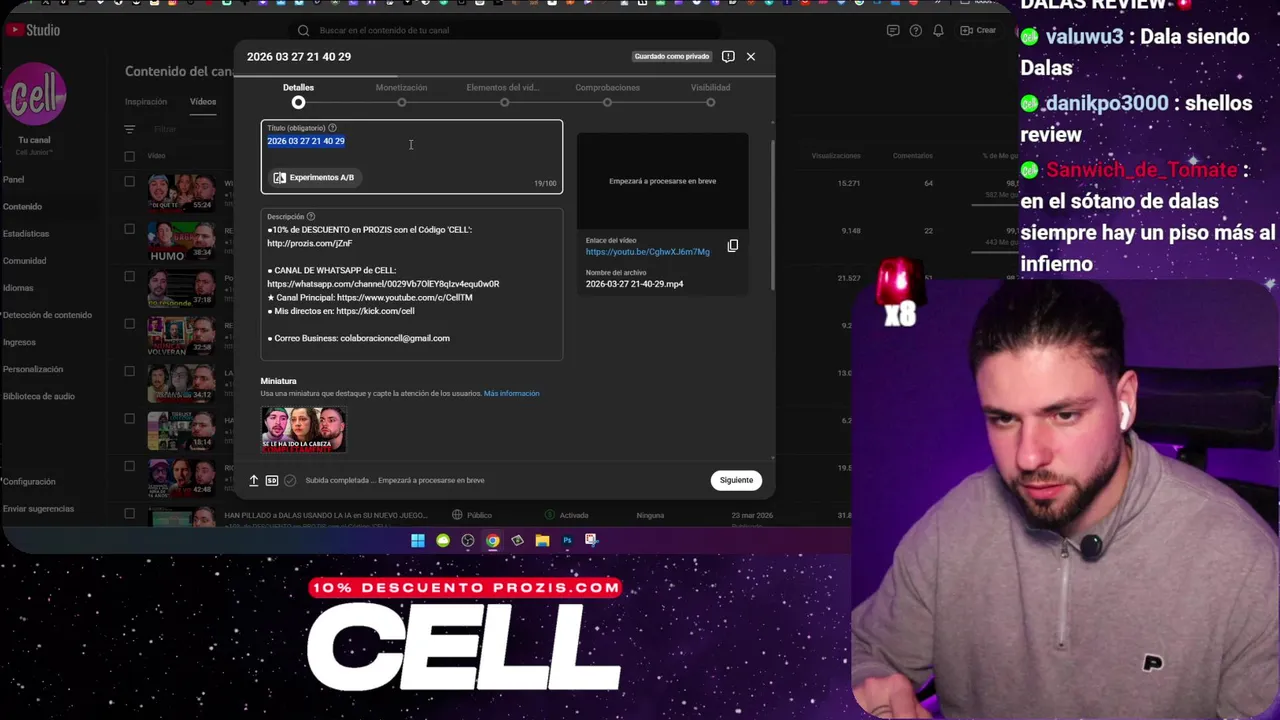The width and height of the screenshot is (1280, 720).
Task: Open the youtu.be video link
Action: tap(647, 252)
